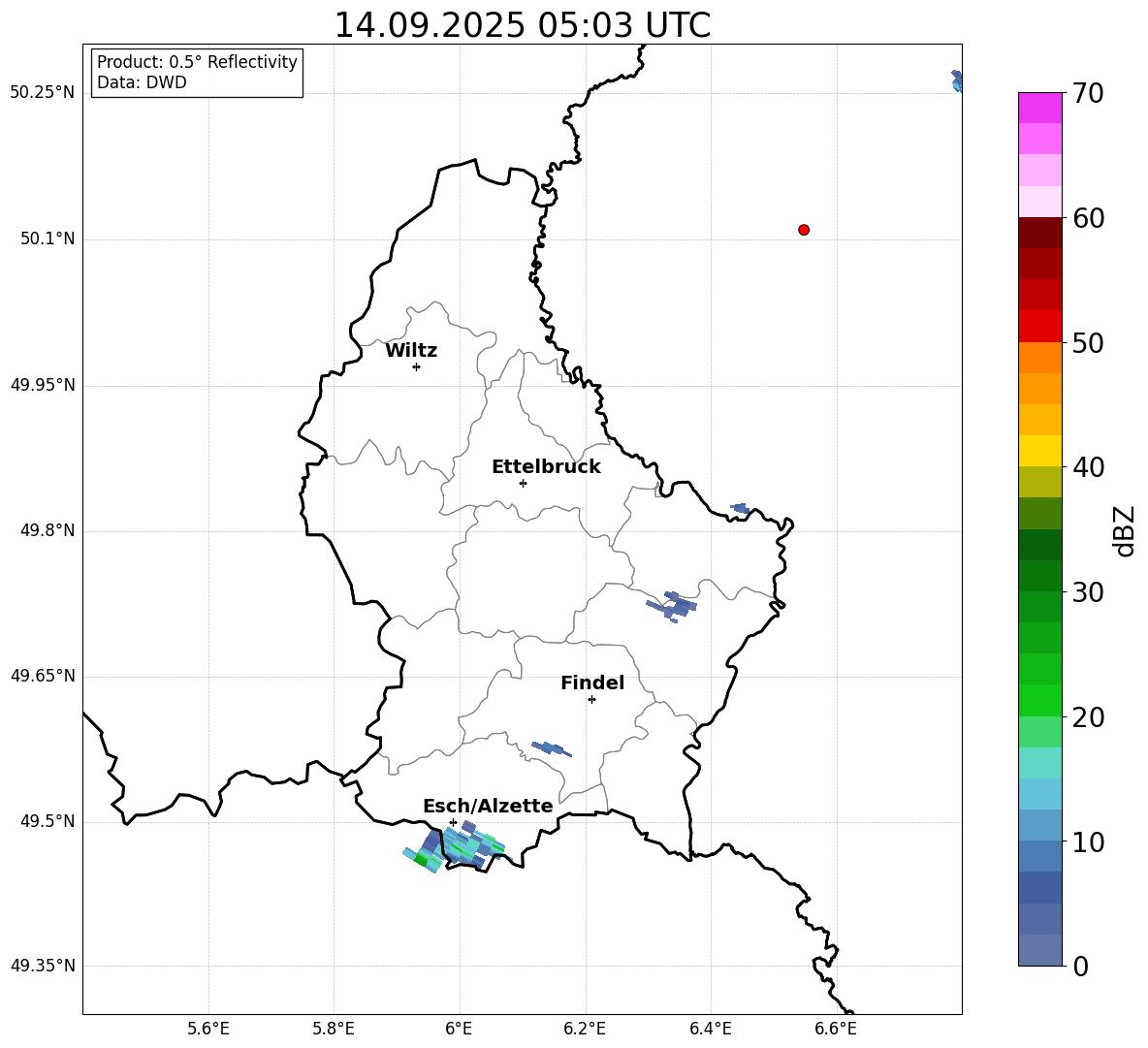Image resolution: width=1148 pixels, height=1048 pixels.
Task: Click the "Data: DWD" text
Action: point(142,82)
